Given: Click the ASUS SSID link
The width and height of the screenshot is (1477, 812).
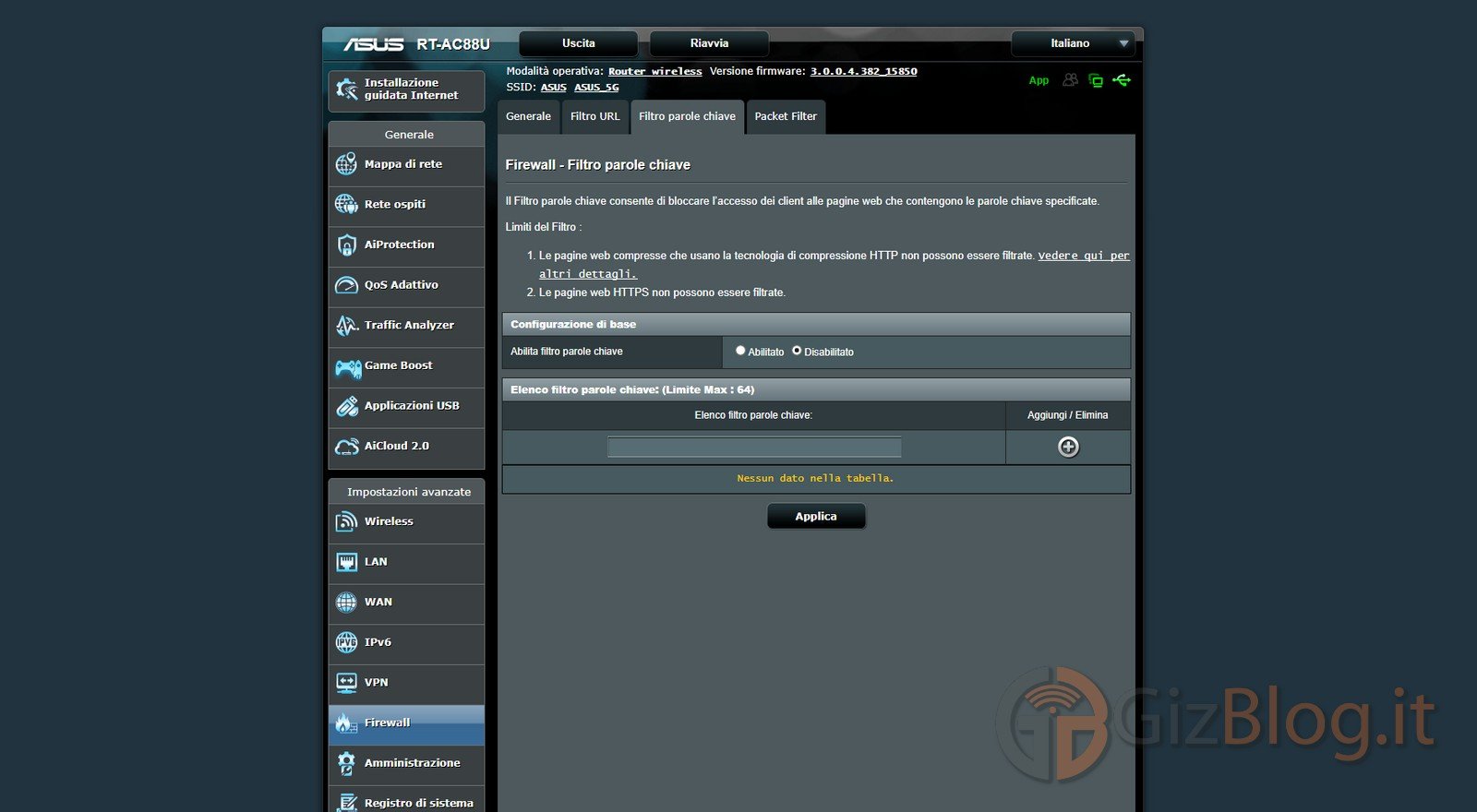Looking at the screenshot, I should click(x=554, y=88).
